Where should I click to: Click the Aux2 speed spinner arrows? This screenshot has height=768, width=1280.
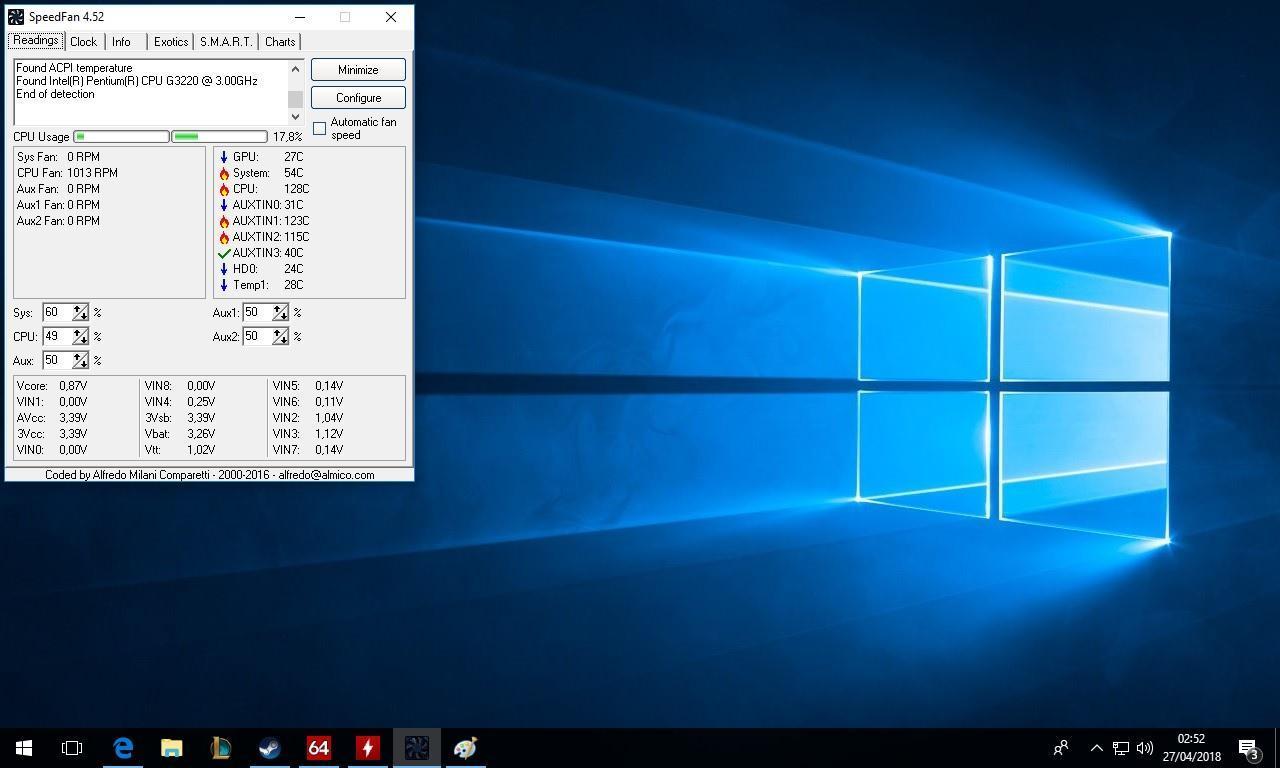coord(280,337)
